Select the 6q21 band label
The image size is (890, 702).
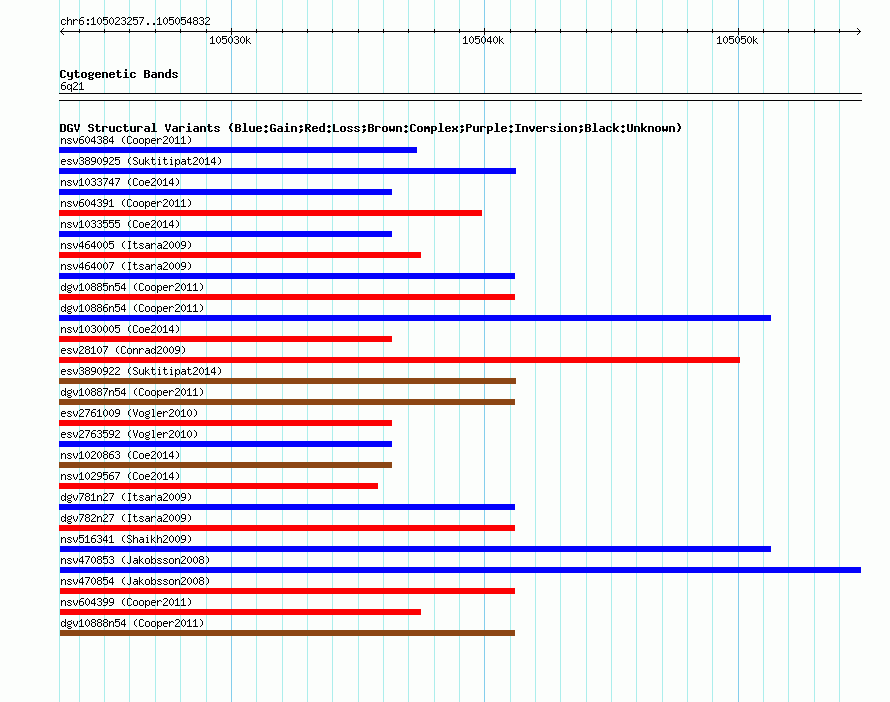pyautogui.click(x=72, y=86)
